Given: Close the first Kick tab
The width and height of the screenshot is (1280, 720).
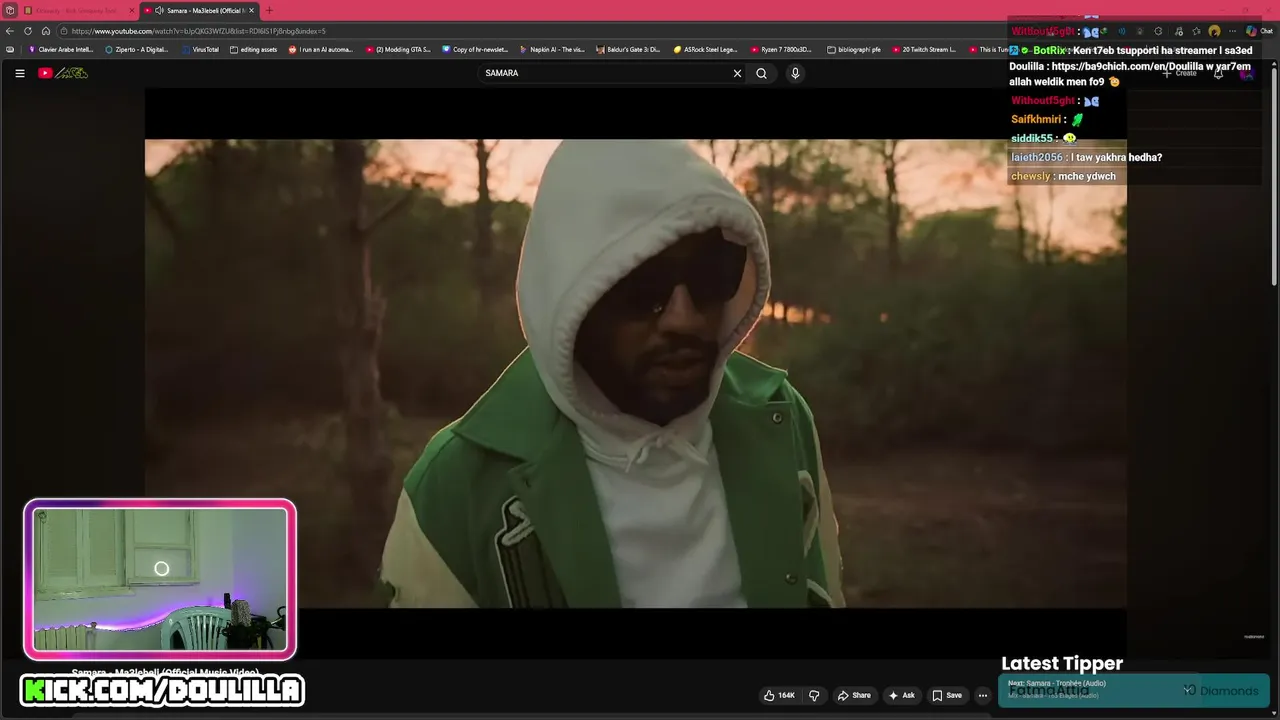Looking at the screenshot, I should tap(131, 10).
